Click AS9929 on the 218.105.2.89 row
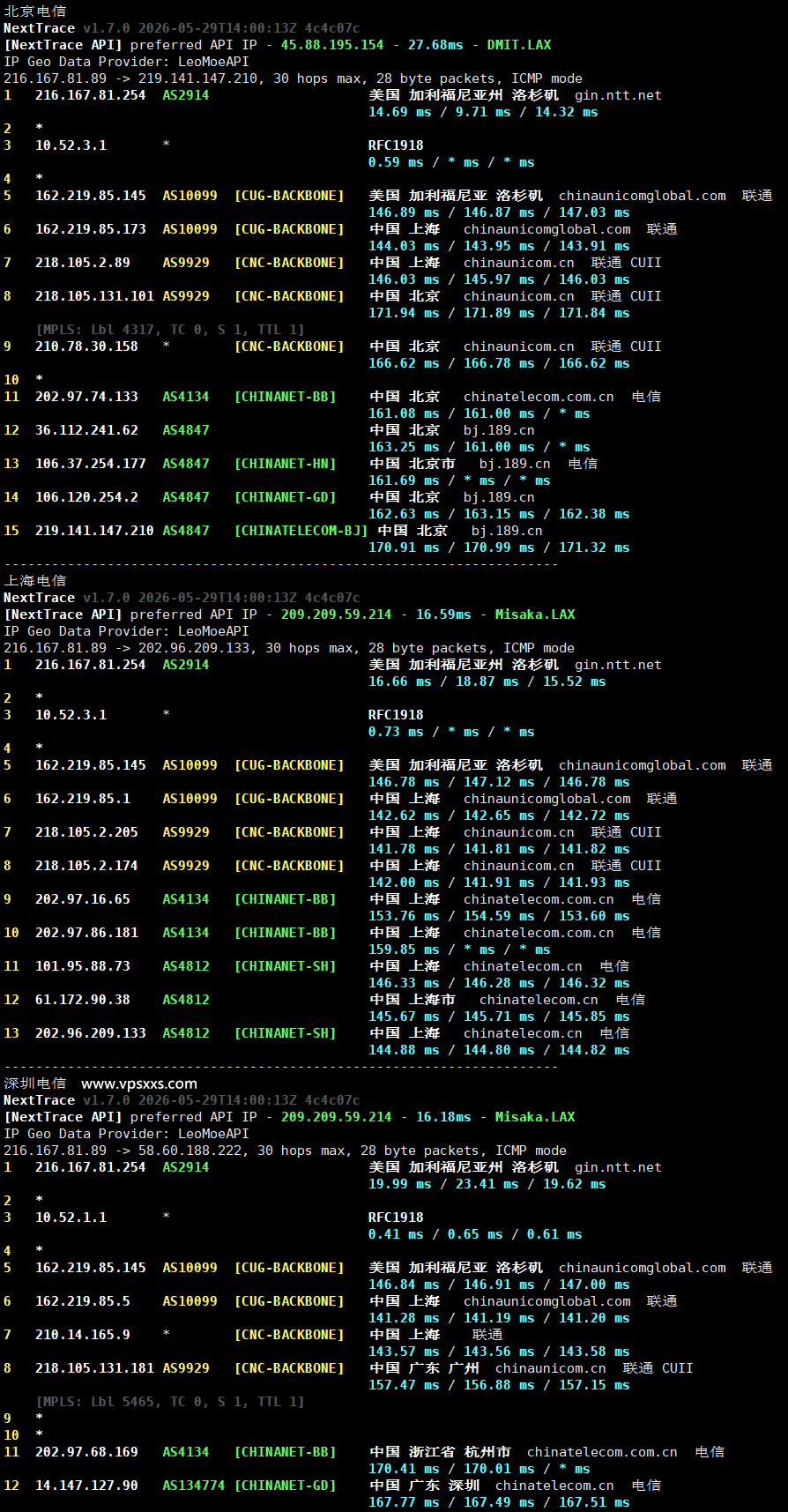This screenshot has width=788, height=1512. point(186,263)
